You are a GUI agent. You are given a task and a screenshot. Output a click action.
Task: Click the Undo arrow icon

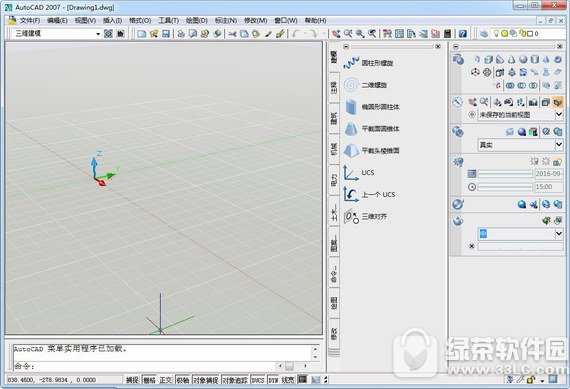pos(295,34)
